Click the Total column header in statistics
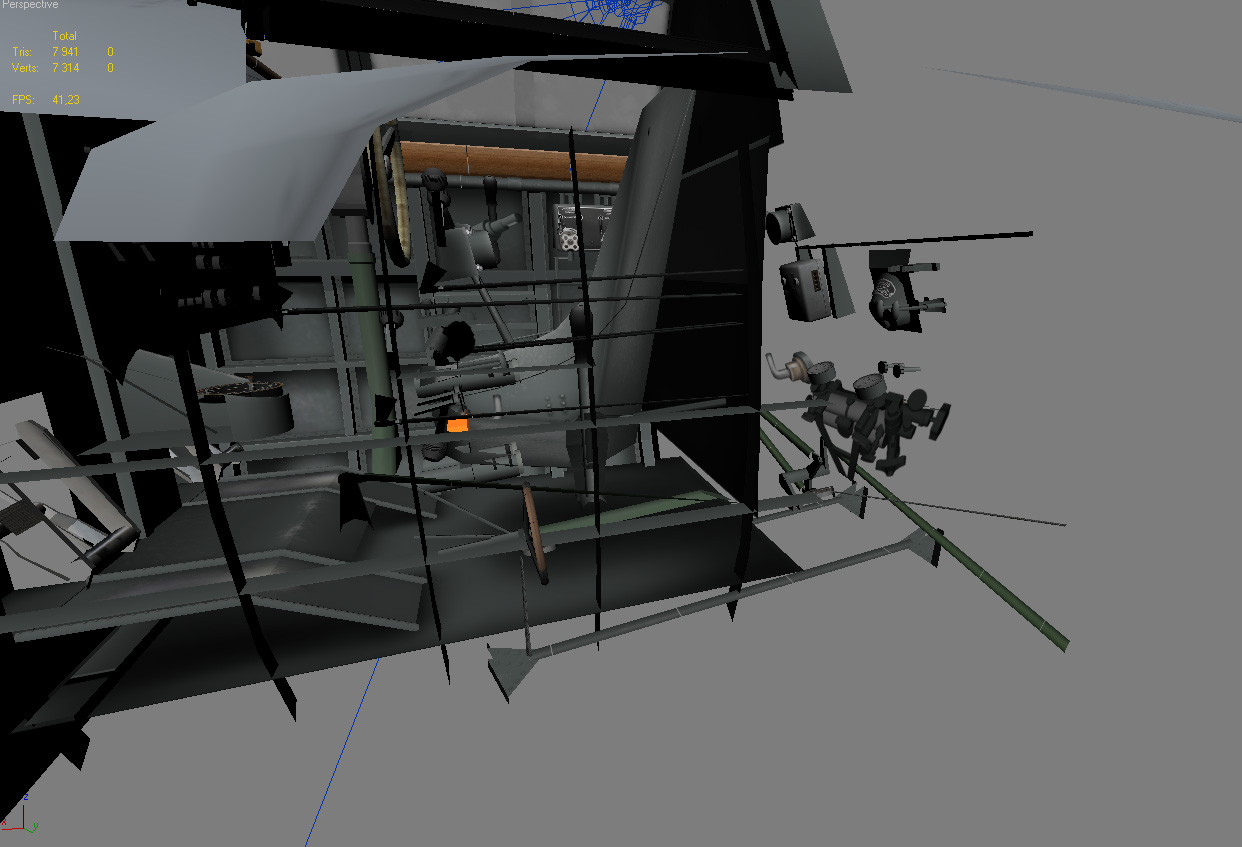The height and width of the screenshot is (847, 1242). pyautogui.click(x=64, y=36)
